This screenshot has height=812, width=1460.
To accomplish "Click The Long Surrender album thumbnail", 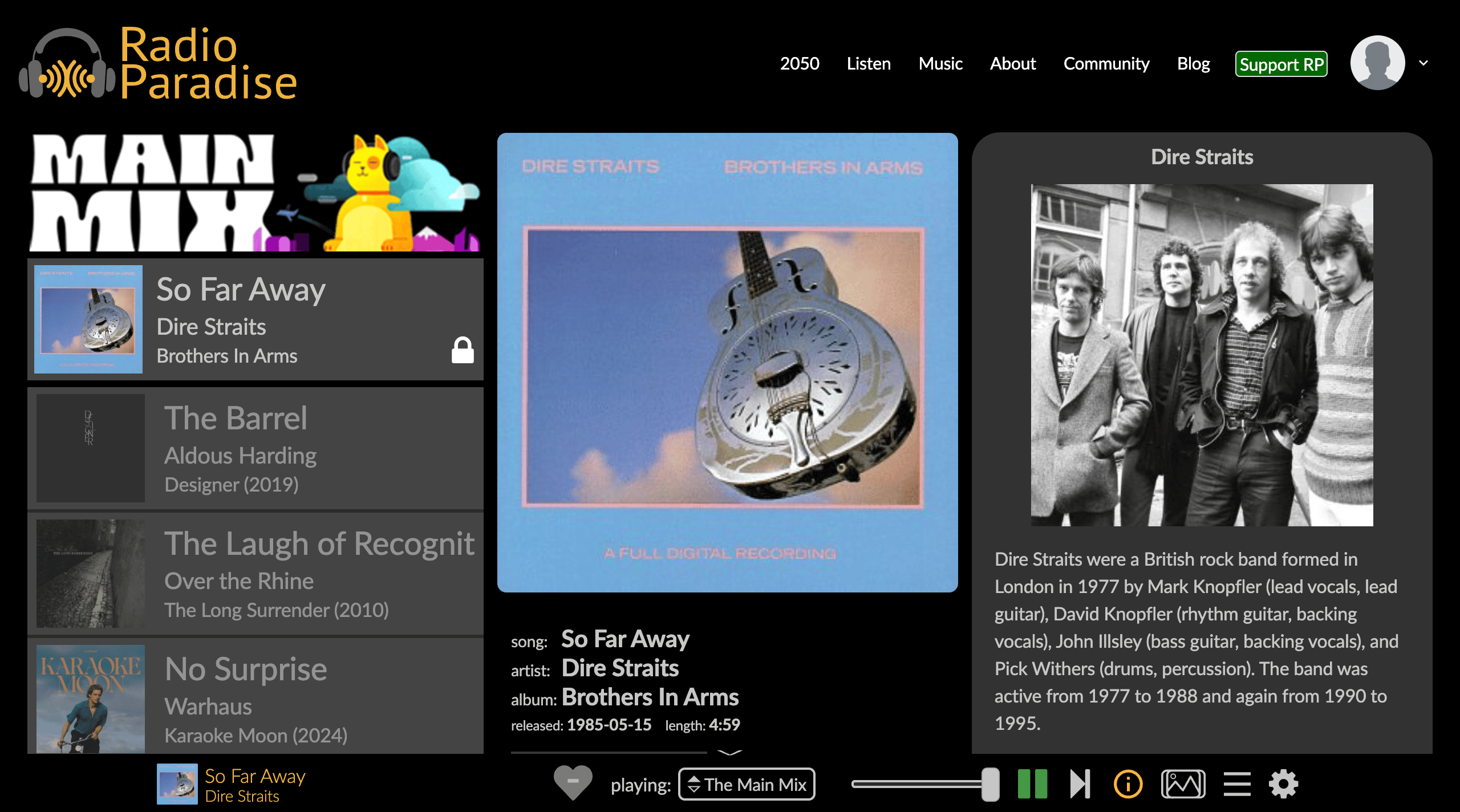I will tap(91, 574).
